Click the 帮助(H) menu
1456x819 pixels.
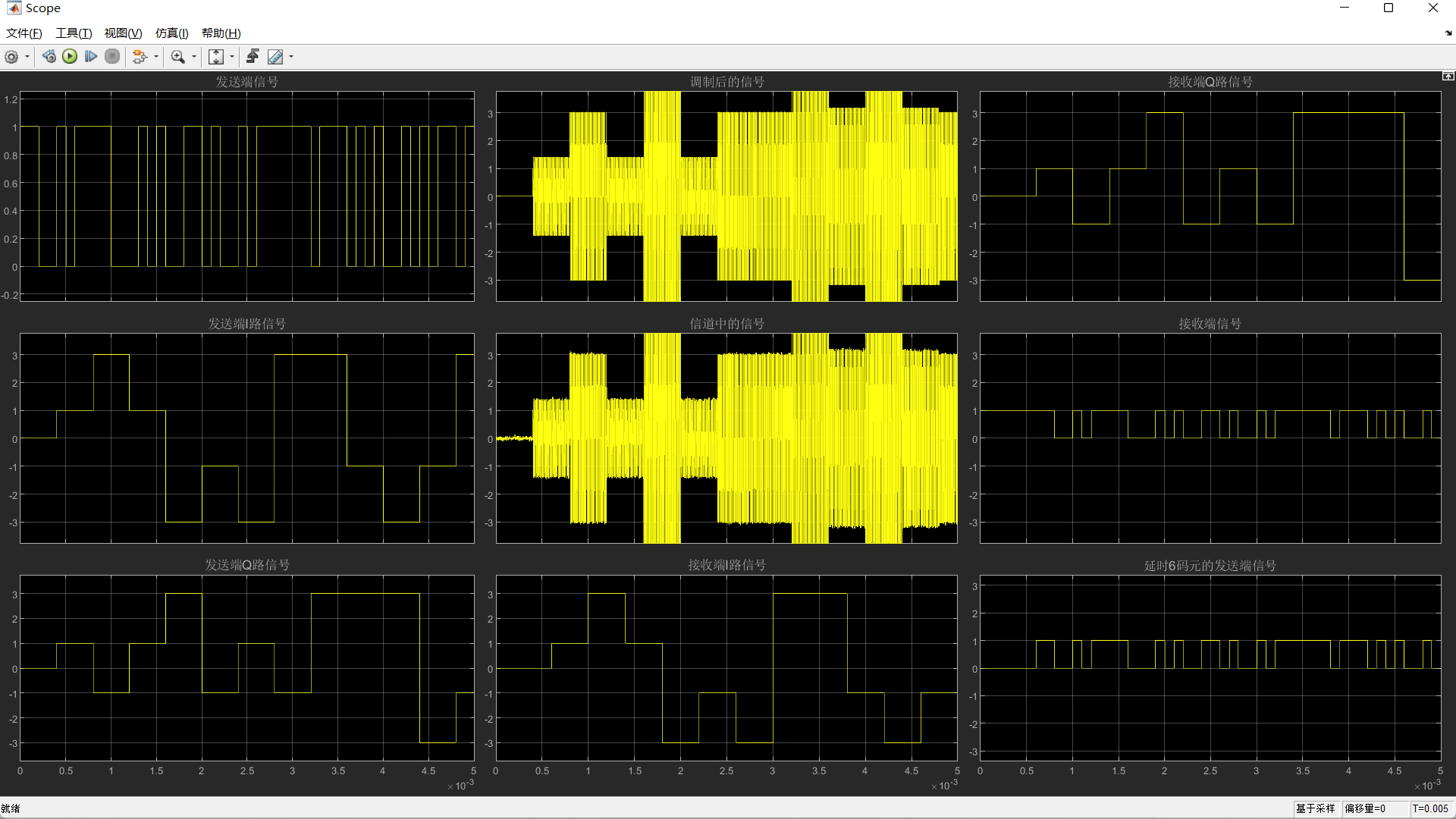coord(221,33)
